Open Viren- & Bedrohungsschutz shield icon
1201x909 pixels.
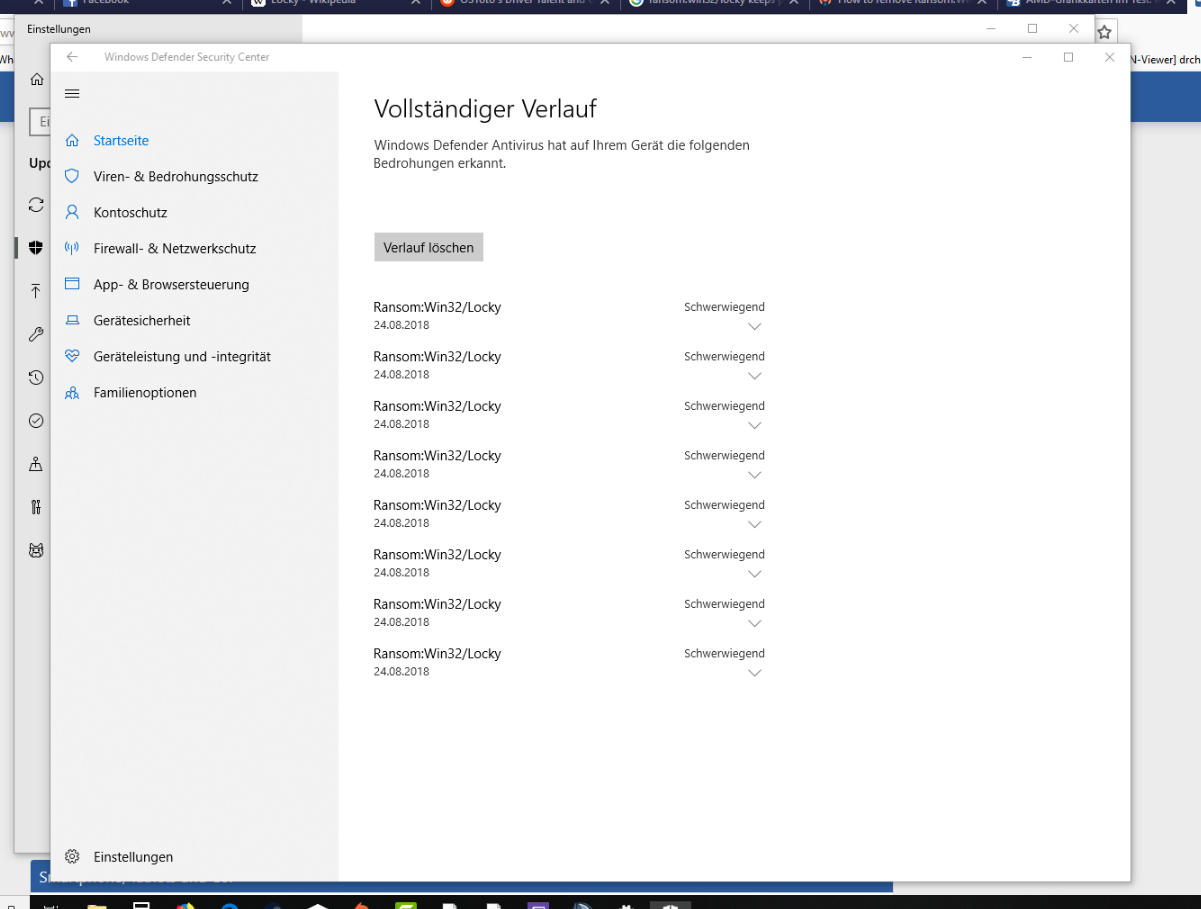[72, 176]
